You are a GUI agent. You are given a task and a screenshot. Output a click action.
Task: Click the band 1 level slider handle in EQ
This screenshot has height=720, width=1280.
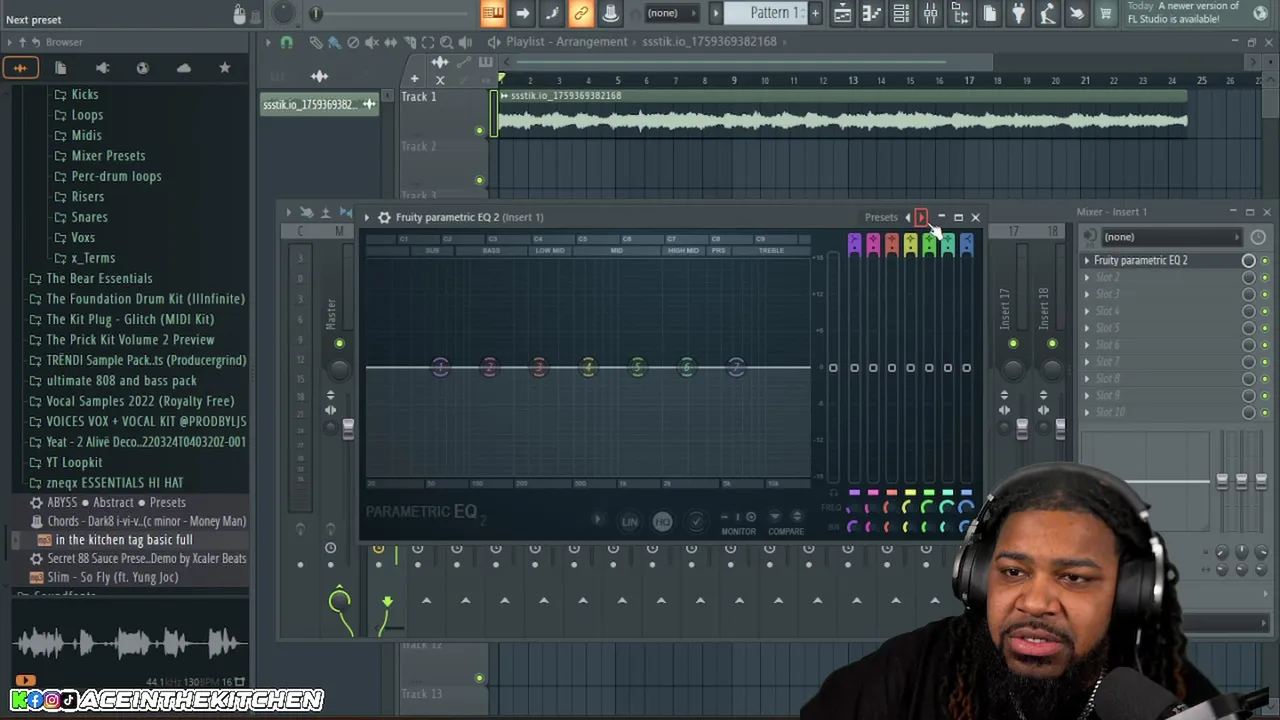click(x=854, y=368)
